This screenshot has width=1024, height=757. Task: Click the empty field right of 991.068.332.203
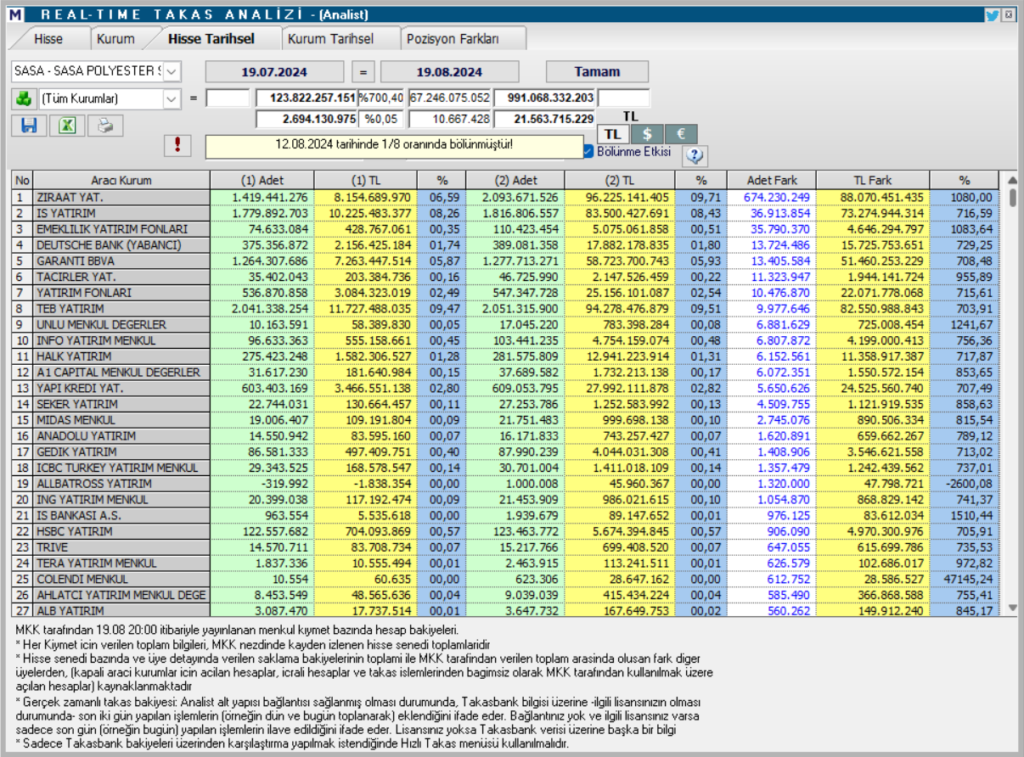624,99
